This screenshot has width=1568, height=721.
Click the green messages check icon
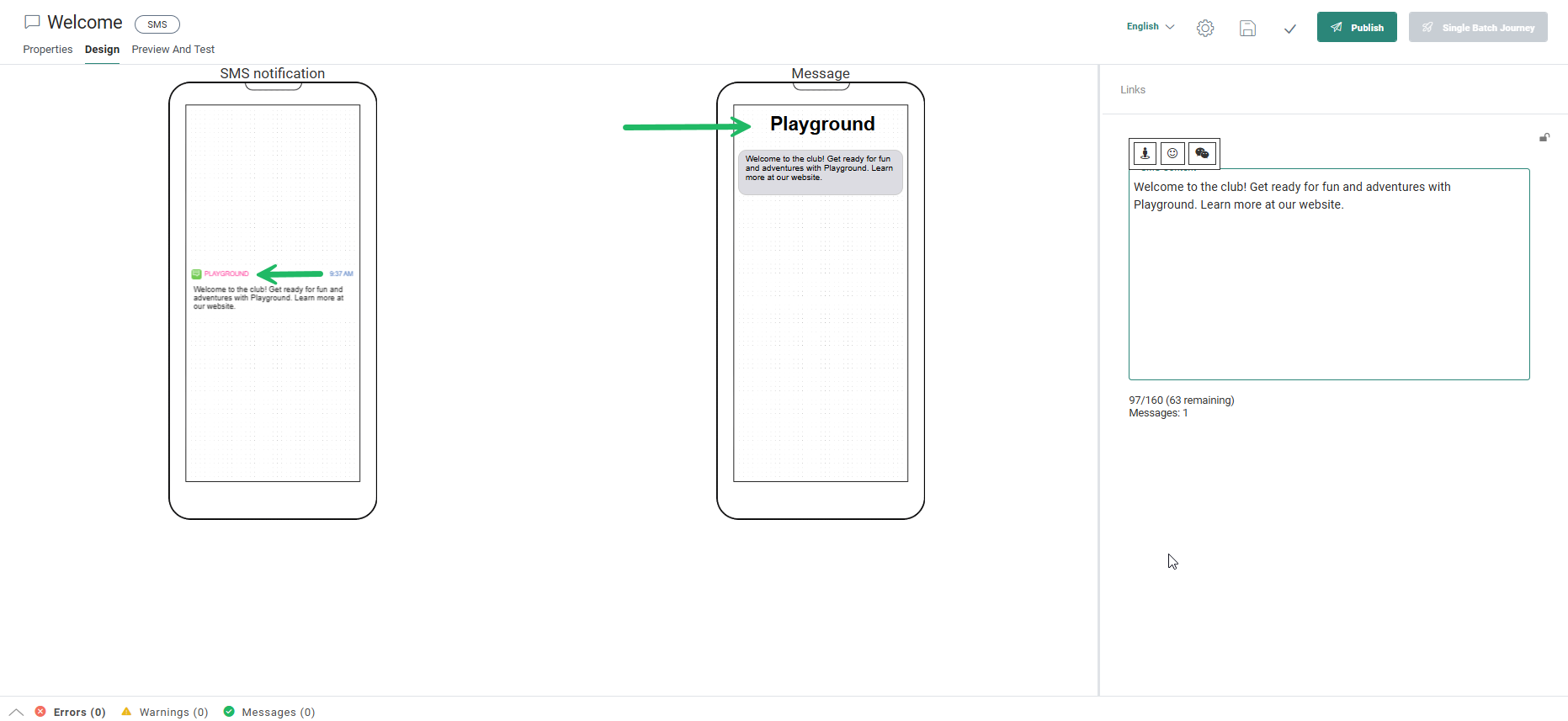(229, 712)
